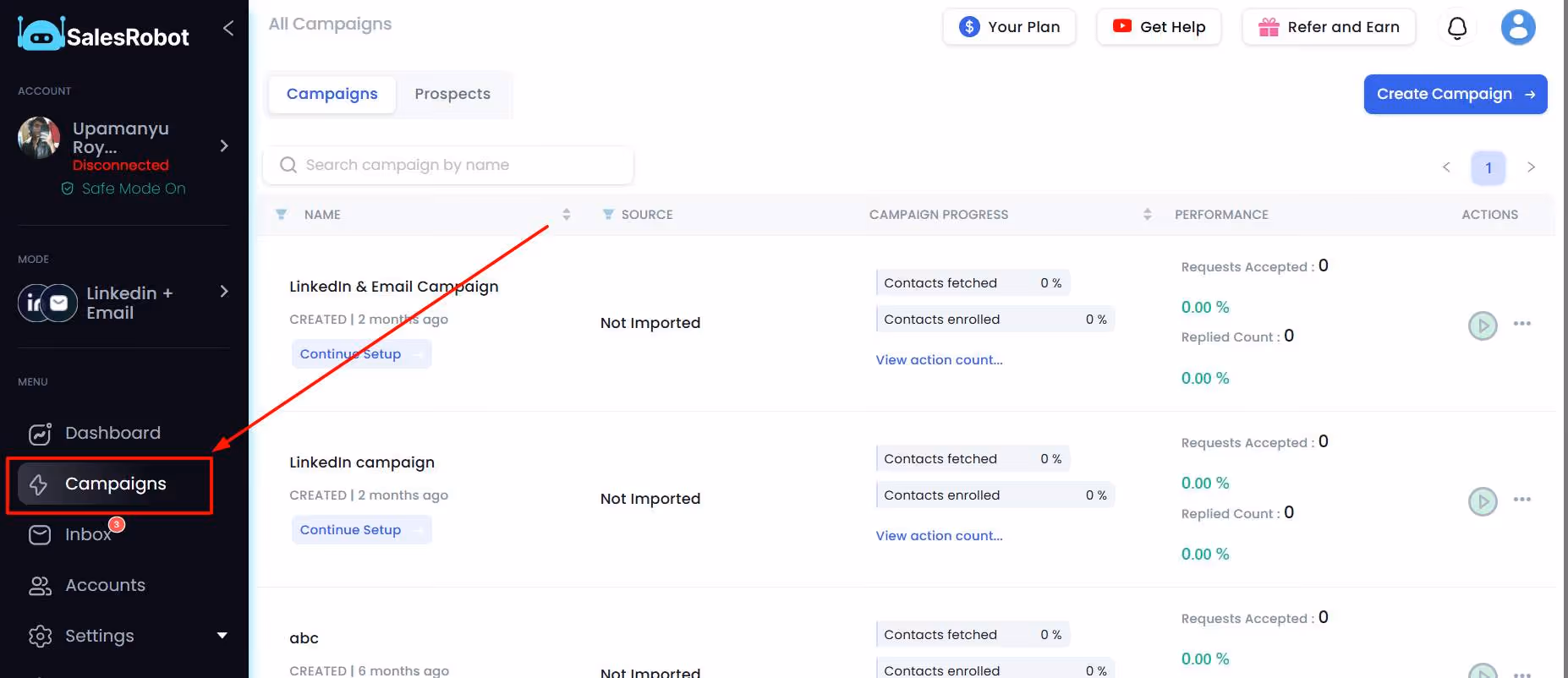Expand the Upamanyu Roy account chevron
This screenshot has height=678, width=1568.
click(224, 145)
